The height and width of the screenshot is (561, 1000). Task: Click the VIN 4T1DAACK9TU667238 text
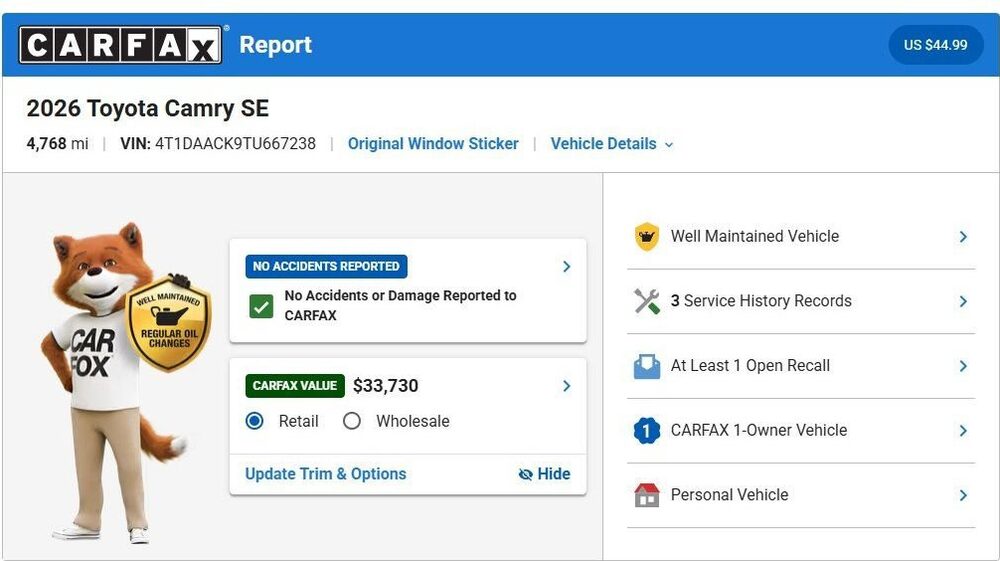(218, 144)
